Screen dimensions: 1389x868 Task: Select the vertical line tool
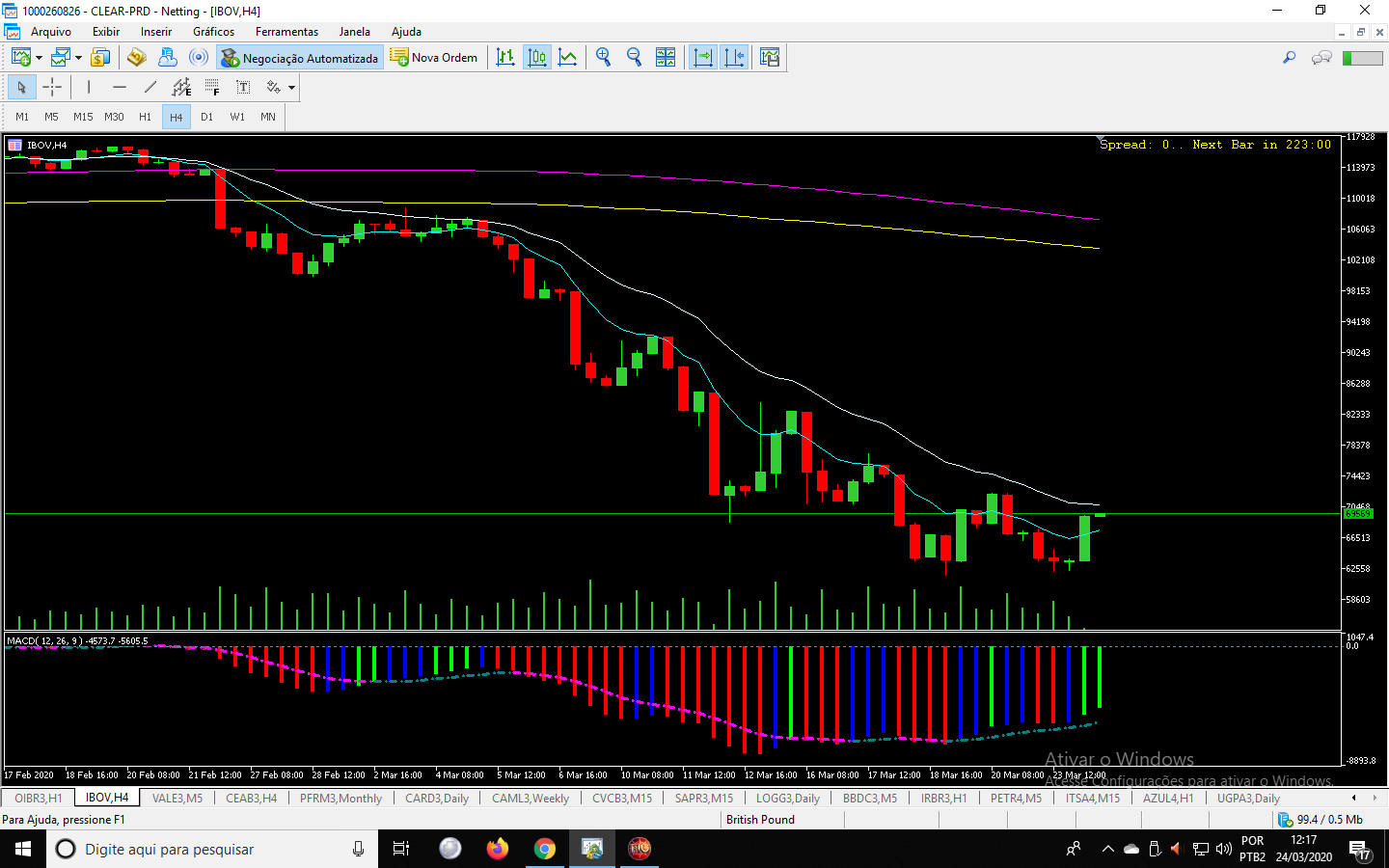pos(89,88)
